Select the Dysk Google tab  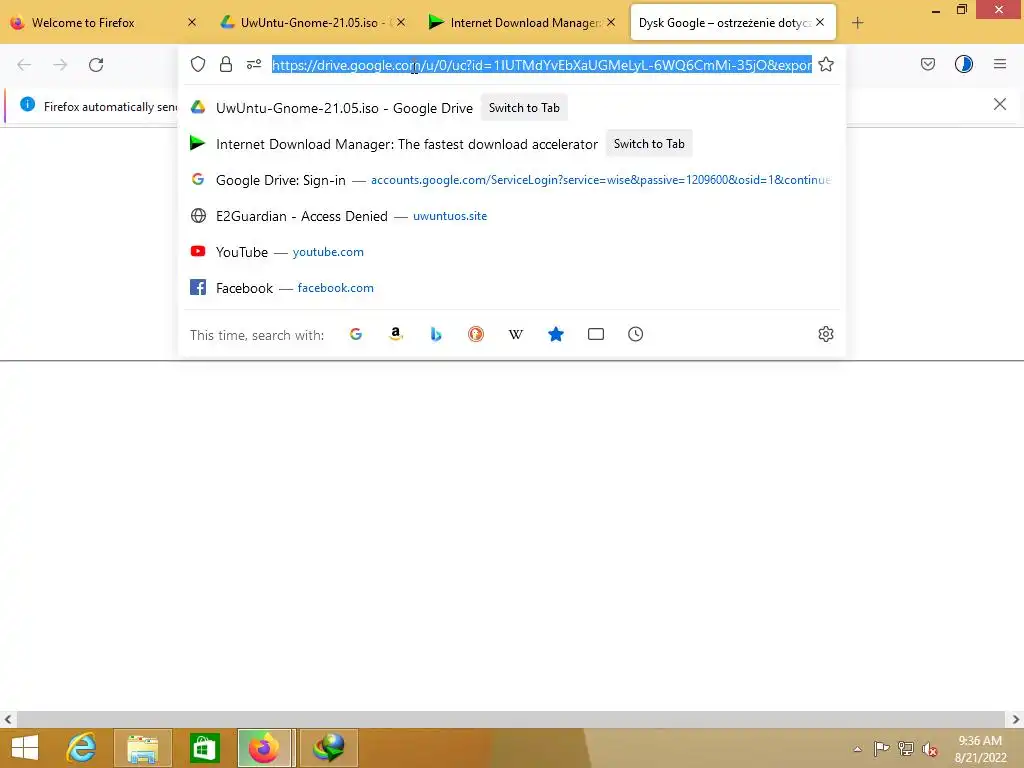[x=724, y=23]
